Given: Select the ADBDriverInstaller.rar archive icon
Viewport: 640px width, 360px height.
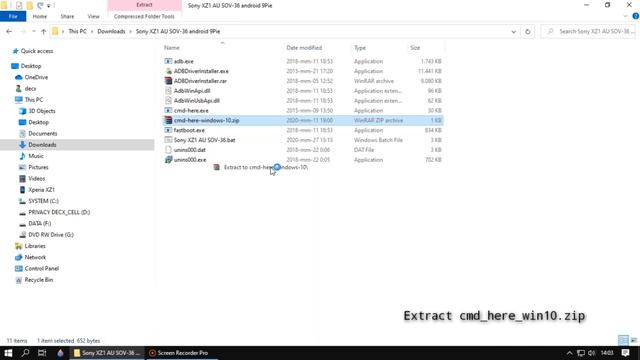Looking at the screenshot, I should coord(168,81).
